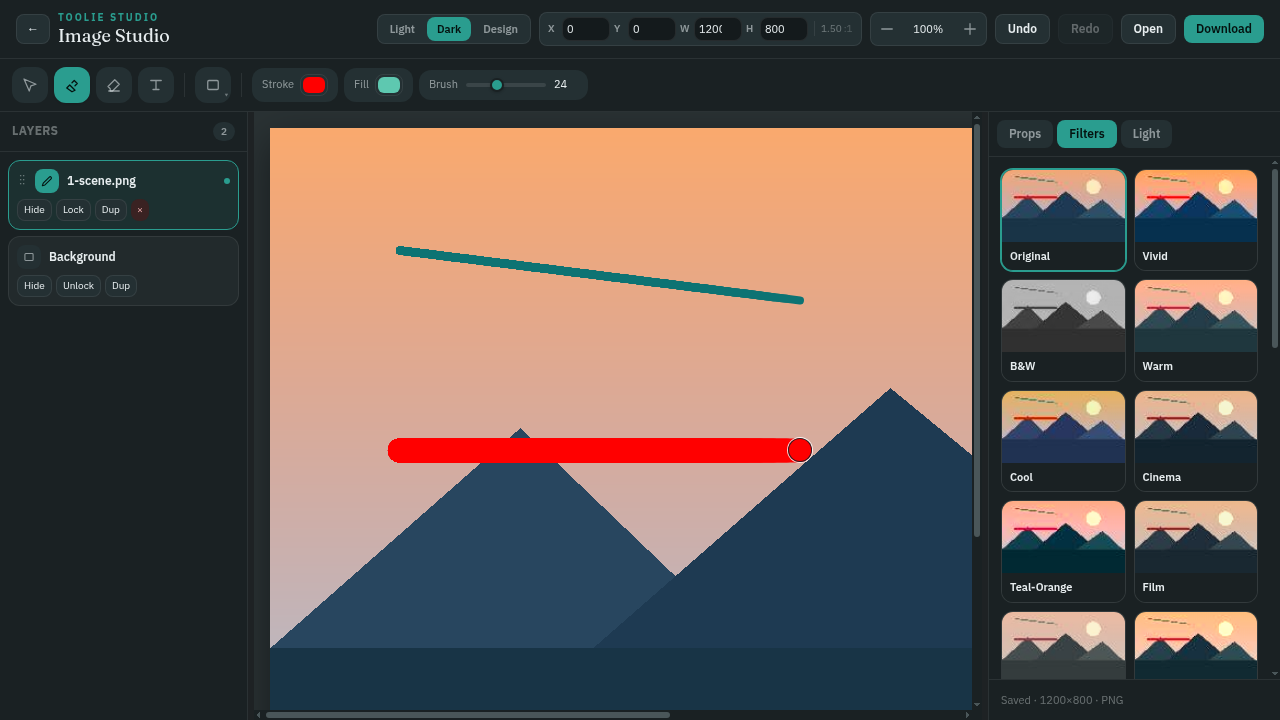Adjust the Brush size slider
1280x720 pixels.
(506, 85)
